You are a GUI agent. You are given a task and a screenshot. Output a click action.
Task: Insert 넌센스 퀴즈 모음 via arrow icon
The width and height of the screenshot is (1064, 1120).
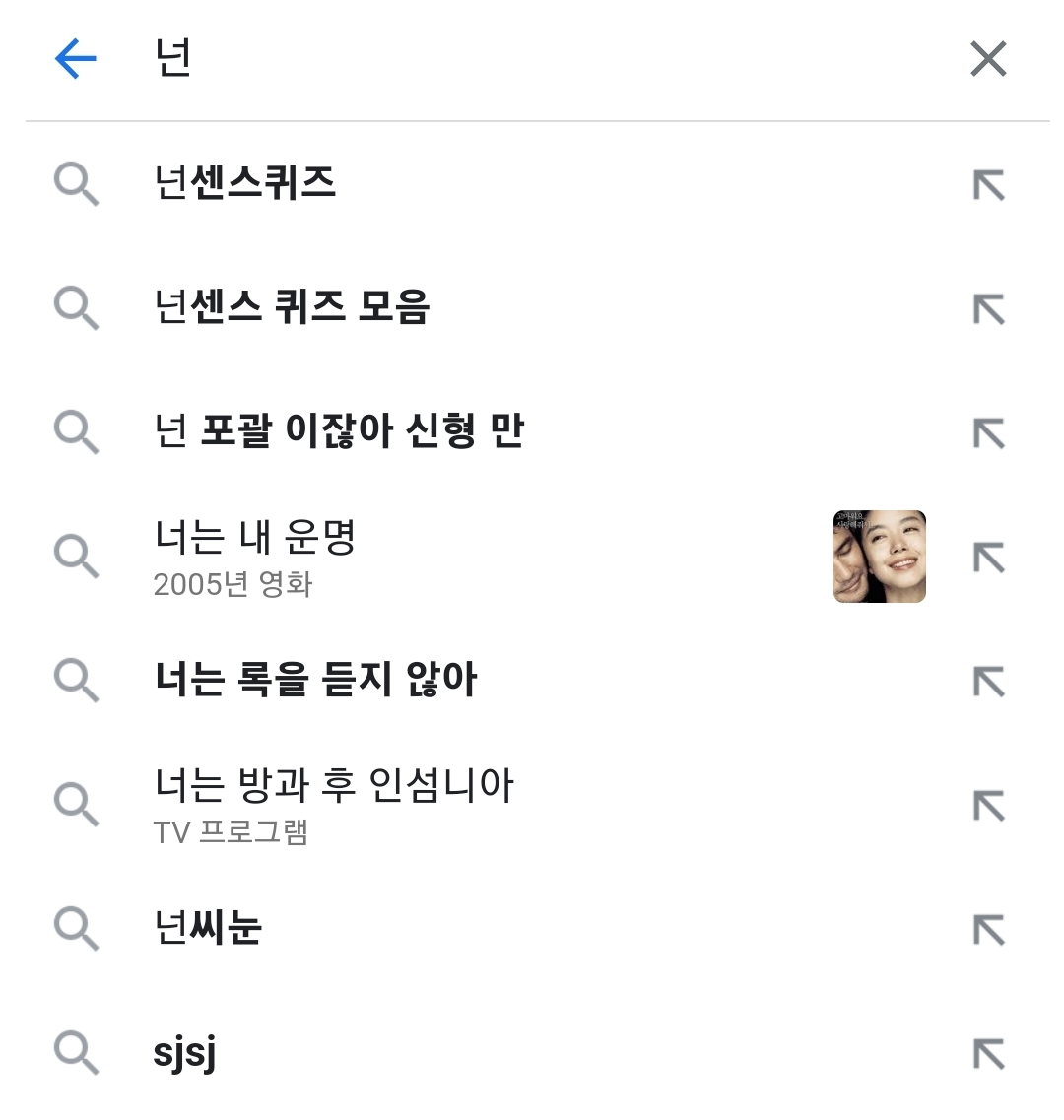(988, 309)
